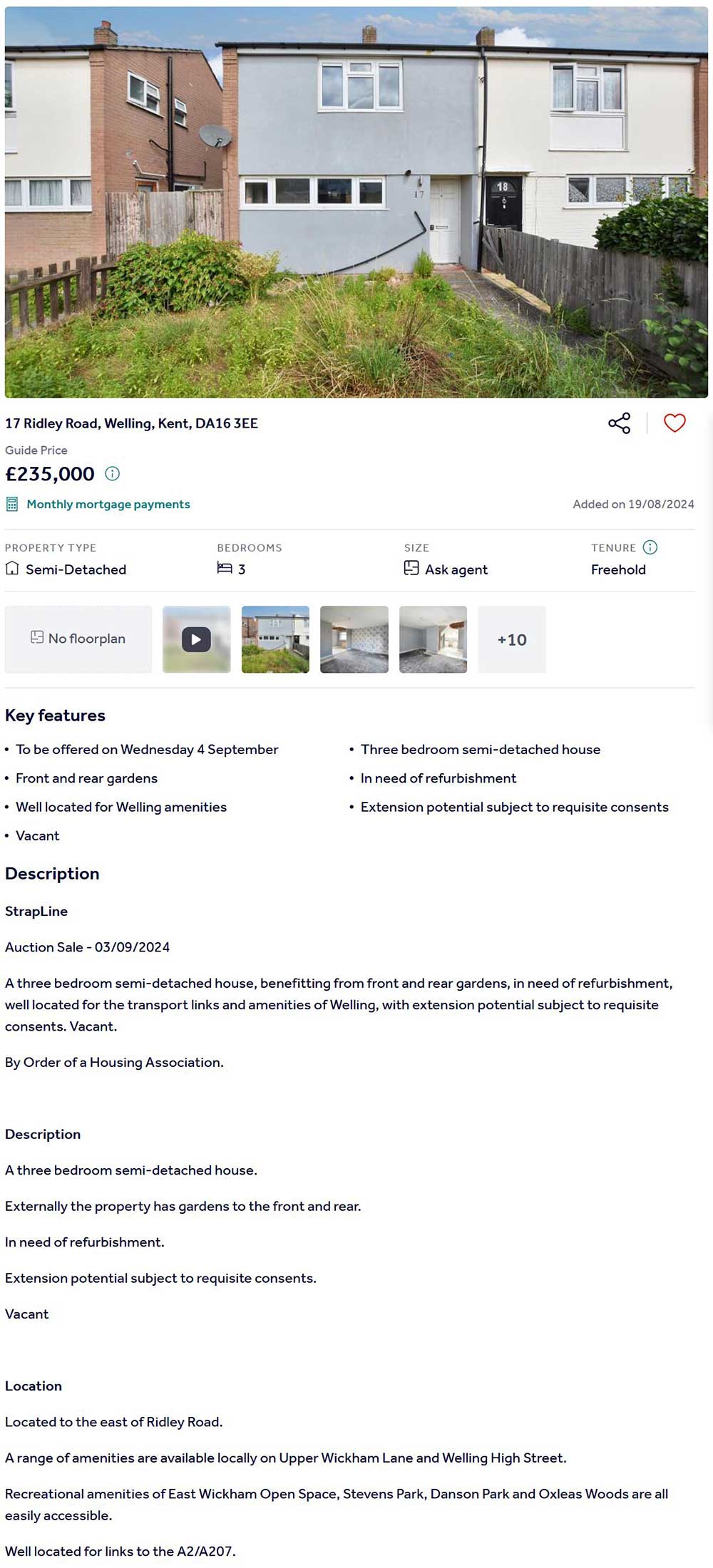Click the Freehold tenure value
Image resolution: width=713 pixels, height=1568 pixels.
[618, 569]
